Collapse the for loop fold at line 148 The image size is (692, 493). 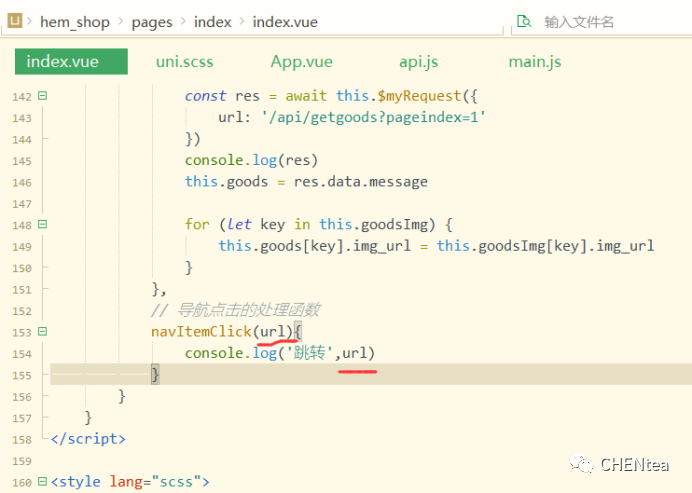point(42,225)
